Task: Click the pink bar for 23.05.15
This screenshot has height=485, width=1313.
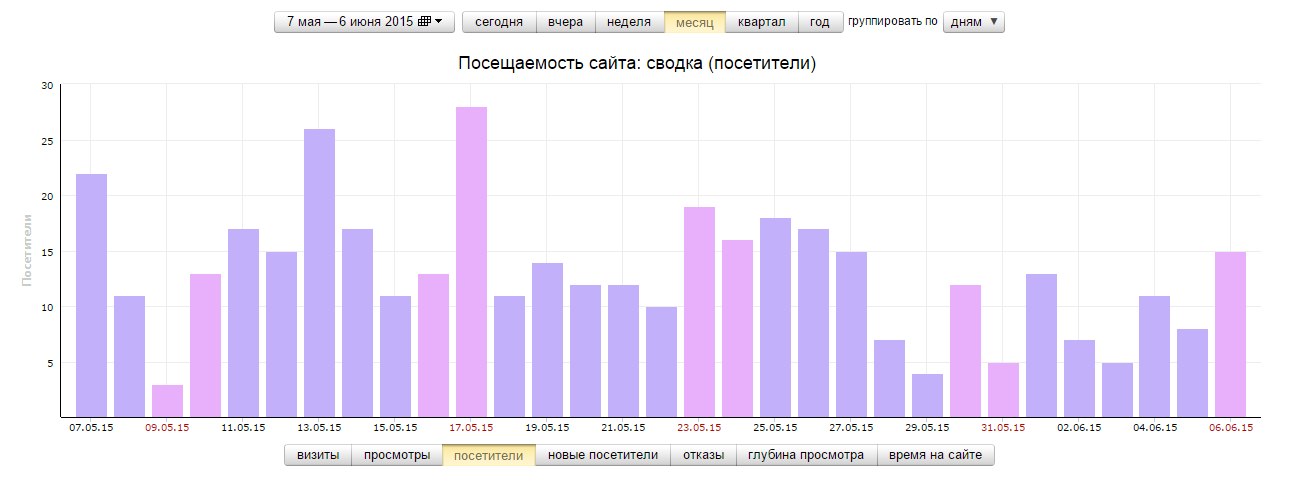Action: pos(699,311)
